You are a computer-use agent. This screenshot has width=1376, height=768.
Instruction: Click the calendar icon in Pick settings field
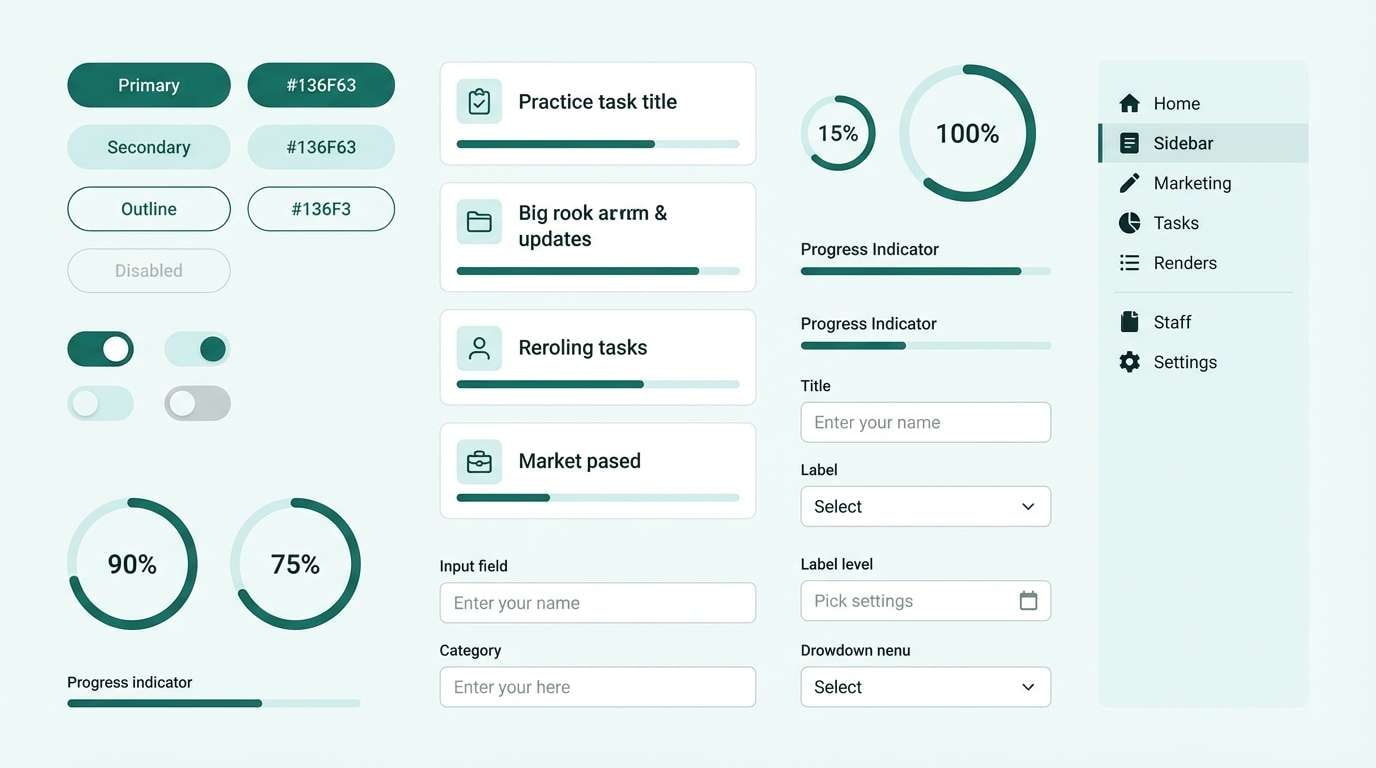1029,600
